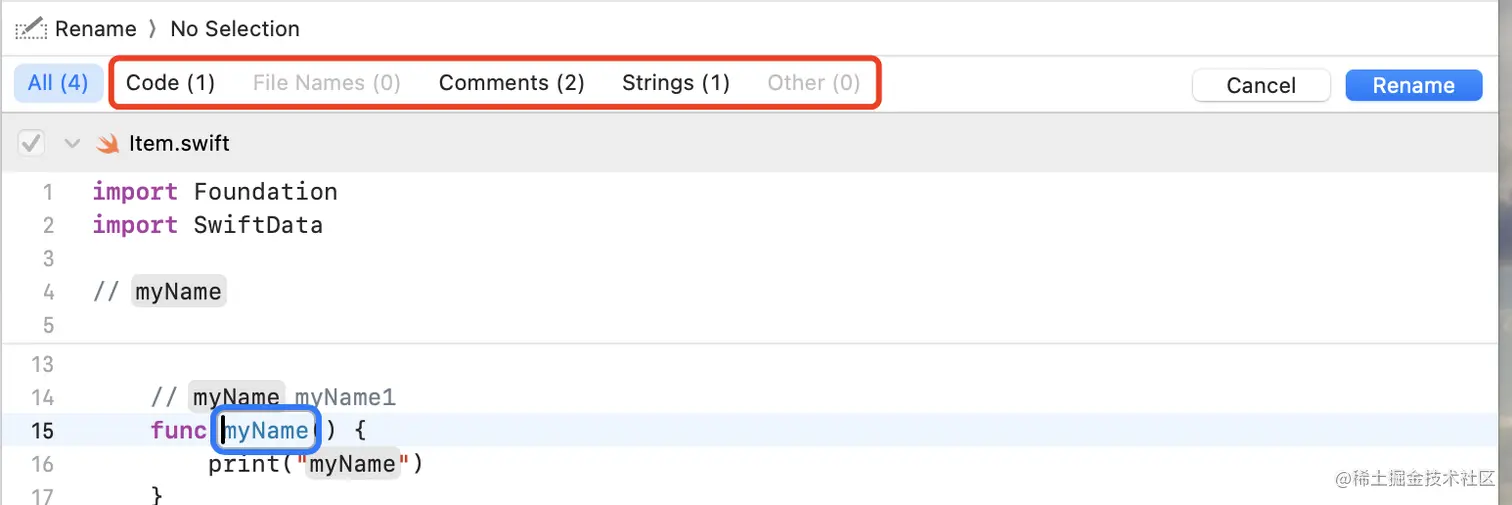The image size is (1512, 505).
Task: Click the myName function name edit field
Action: tap(266, 430)
